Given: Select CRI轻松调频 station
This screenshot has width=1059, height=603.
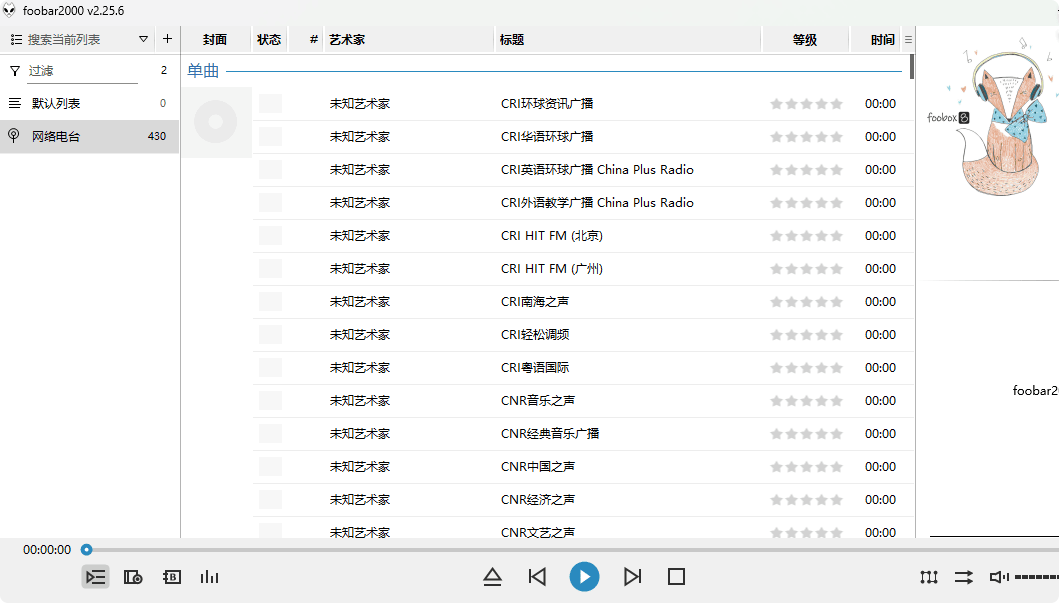Looking at the screenshot, I should pyautogui.click(x=584, y=335).
